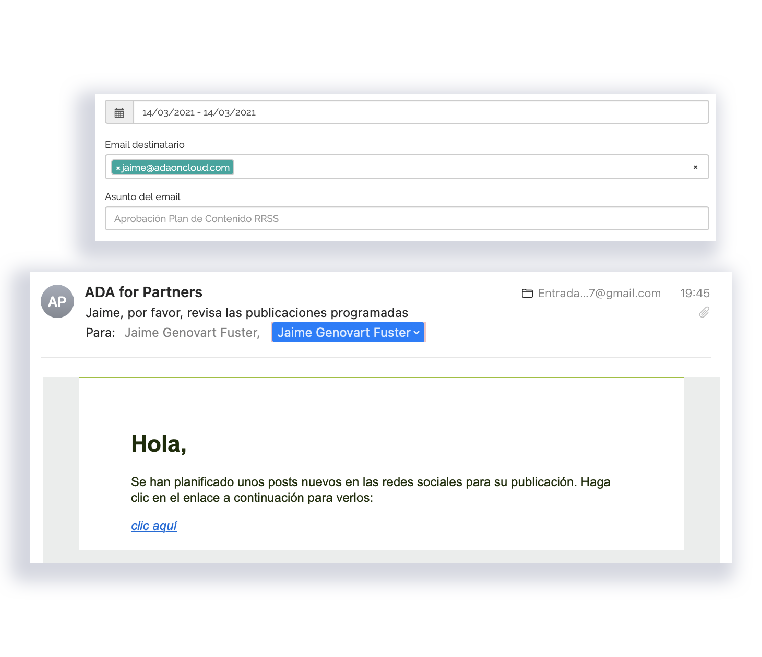
Task: Click the email body paragraph text
Action: click(x=370, y=489)
